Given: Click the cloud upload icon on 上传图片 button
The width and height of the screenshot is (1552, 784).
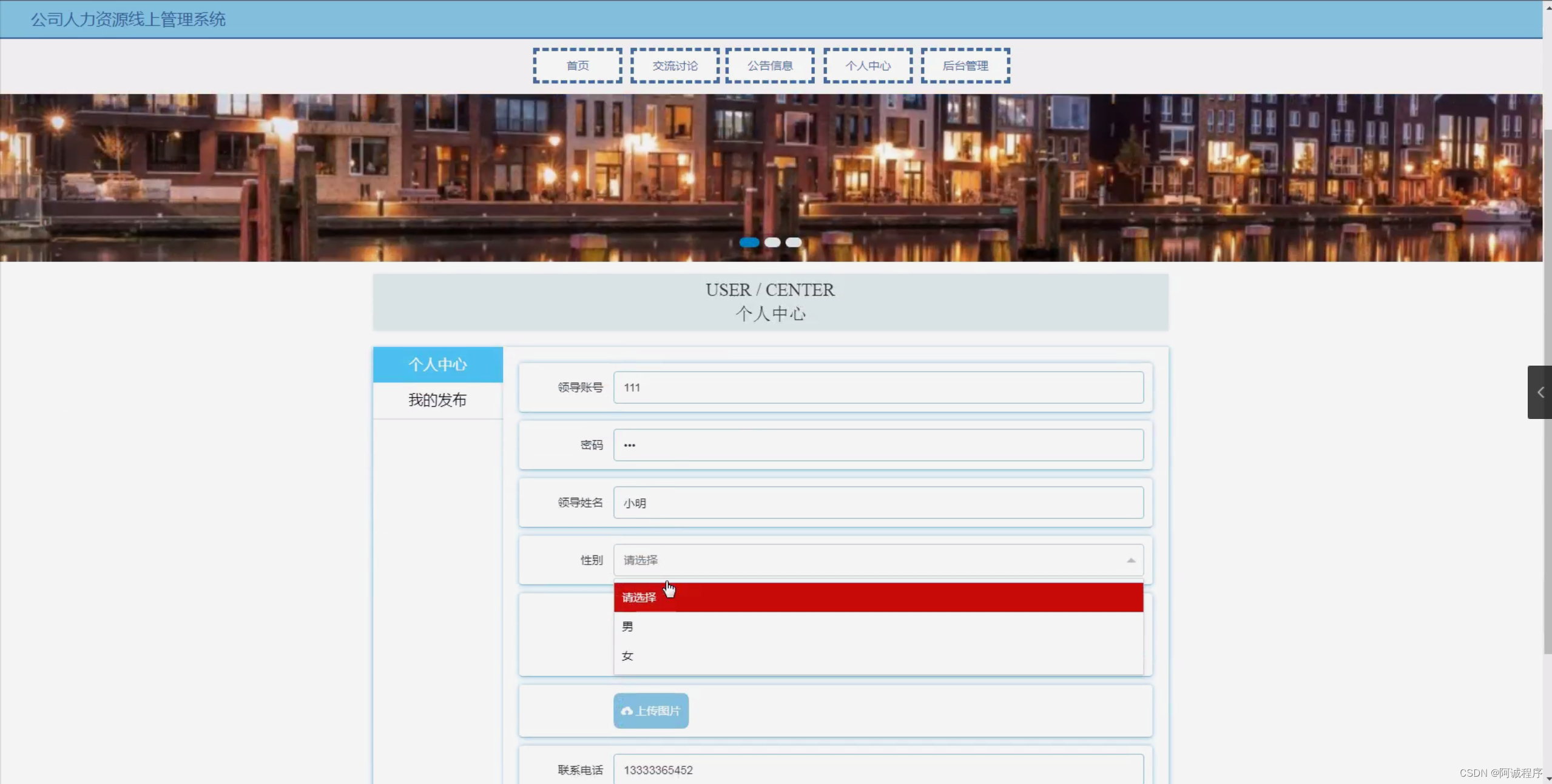Looking at the screenshot, I should [627, 711].
